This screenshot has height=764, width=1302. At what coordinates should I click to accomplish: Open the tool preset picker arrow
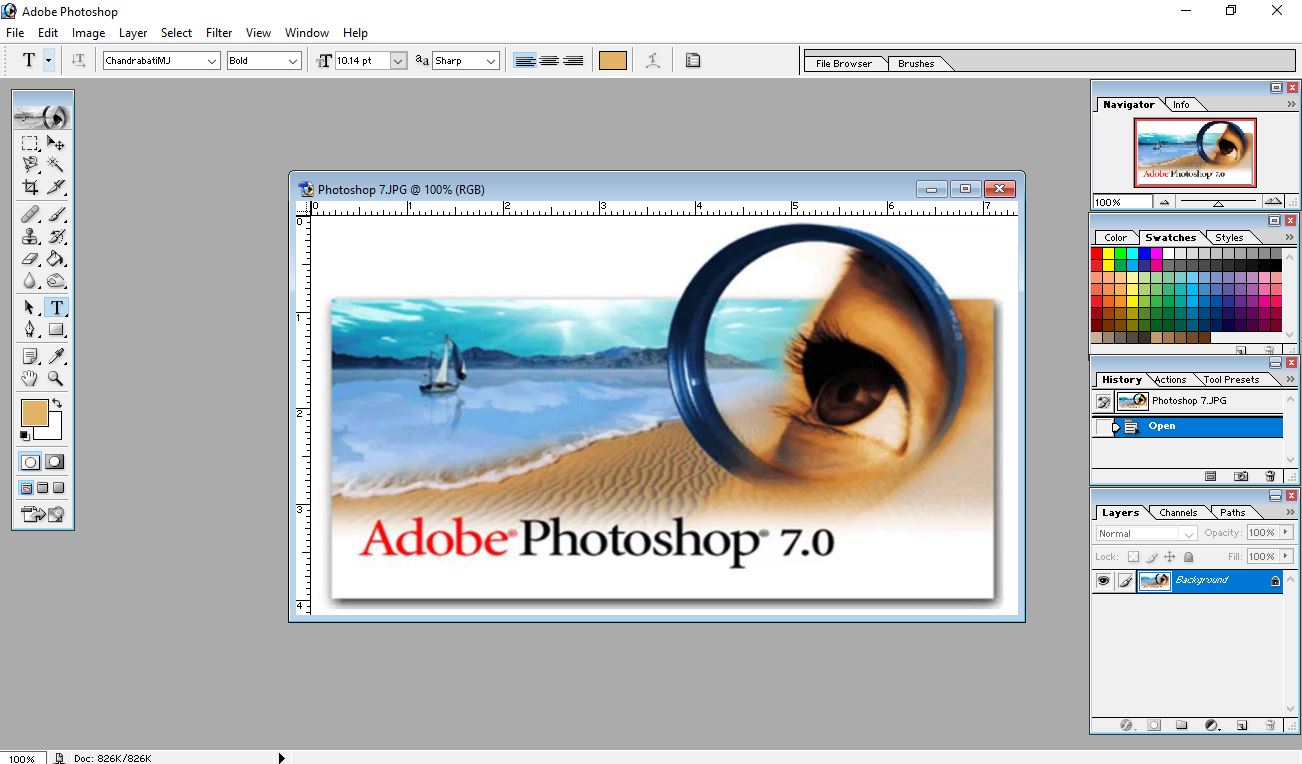48,60
